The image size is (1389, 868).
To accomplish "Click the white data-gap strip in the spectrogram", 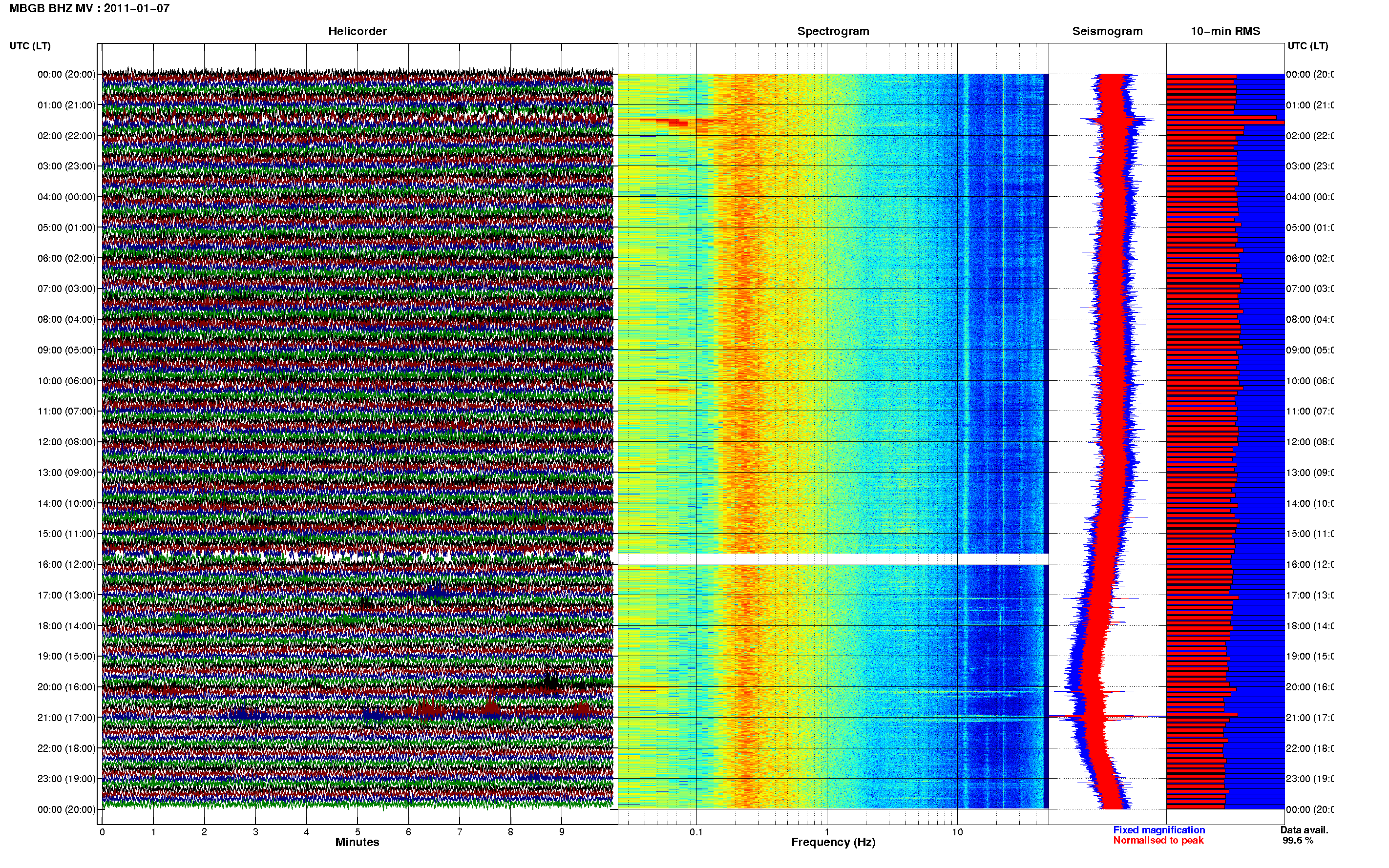I will pyautogui.click(x=833, y=558).
